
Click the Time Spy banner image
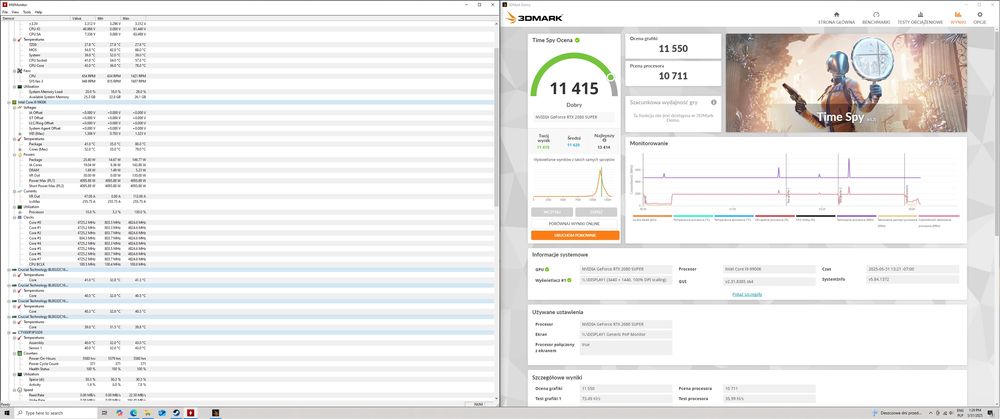846,83
